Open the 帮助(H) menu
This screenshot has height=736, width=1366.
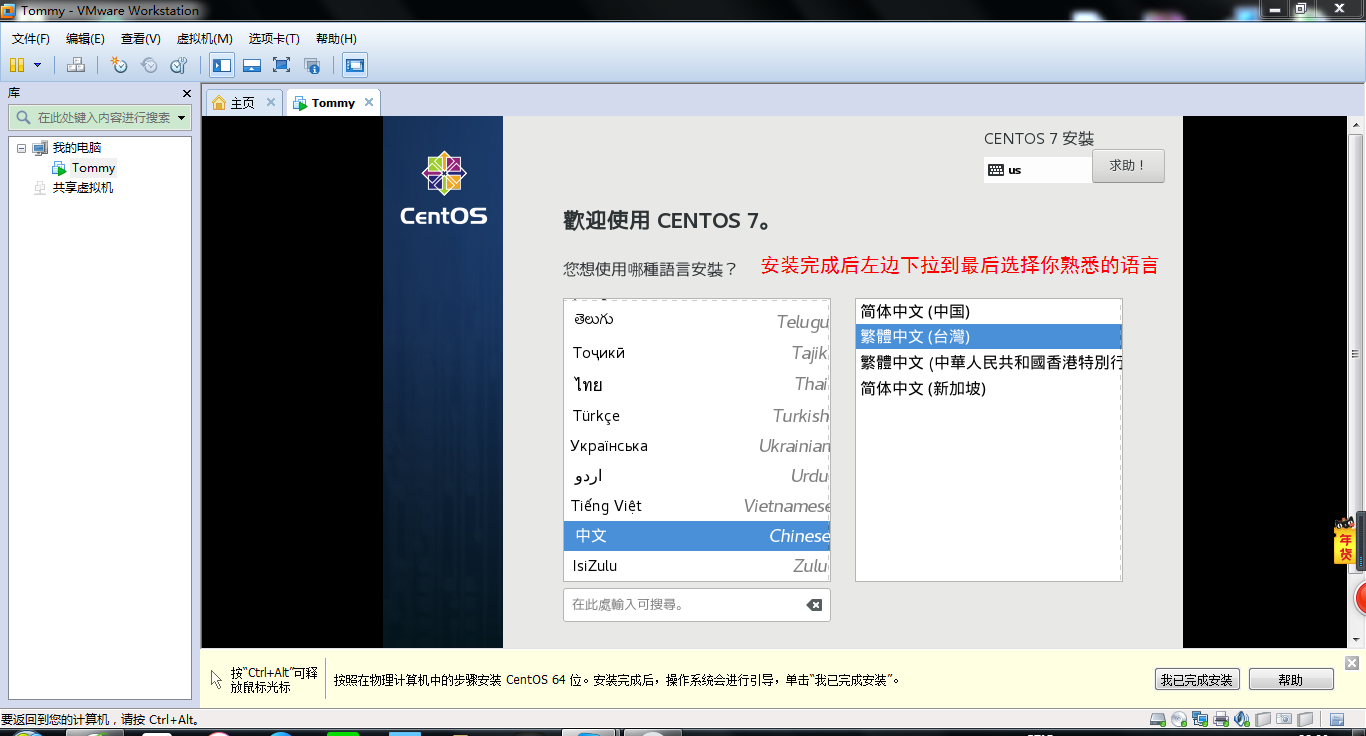pos(336,39)
